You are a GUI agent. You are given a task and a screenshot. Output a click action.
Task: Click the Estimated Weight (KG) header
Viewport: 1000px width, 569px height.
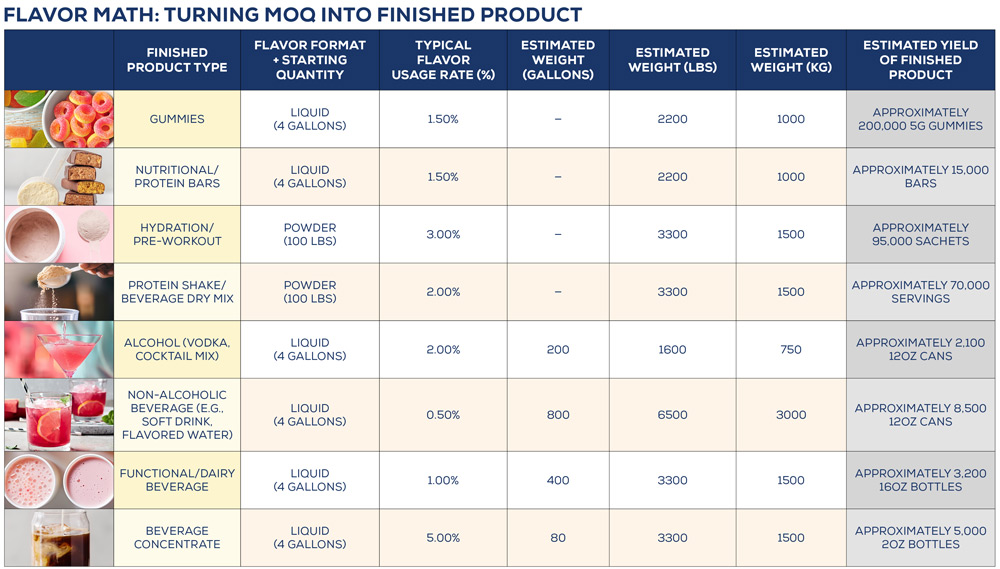click(791, 60)
